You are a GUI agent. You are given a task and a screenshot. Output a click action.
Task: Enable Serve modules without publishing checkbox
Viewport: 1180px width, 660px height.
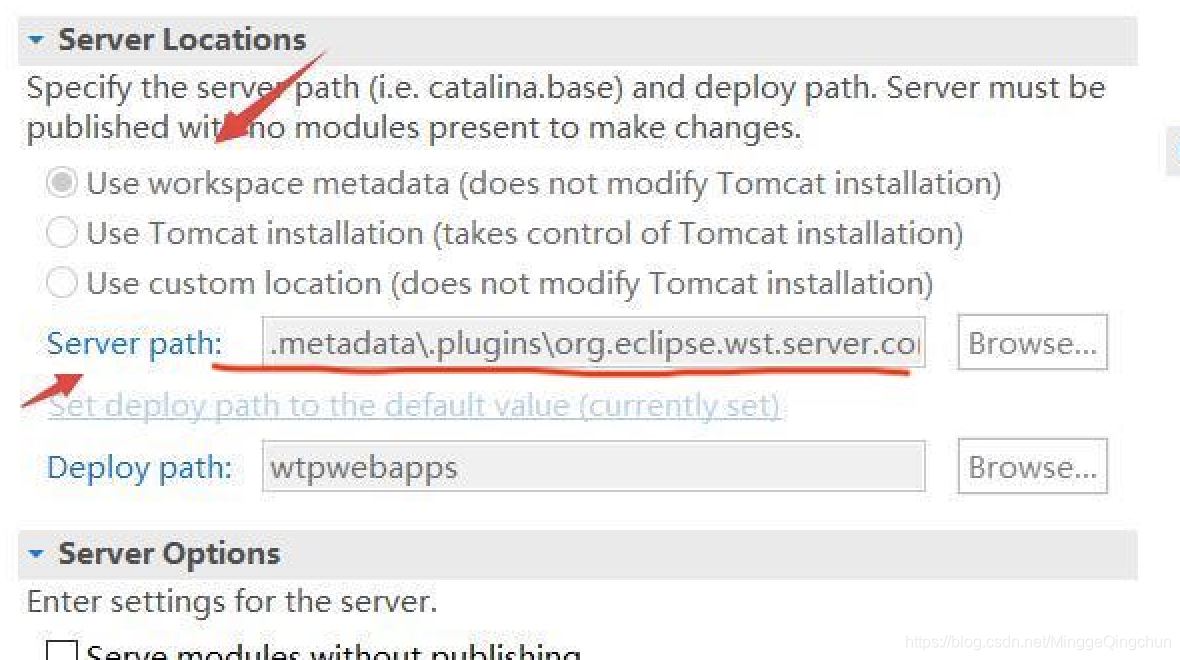pyautogui.click(x=62, y=652)
